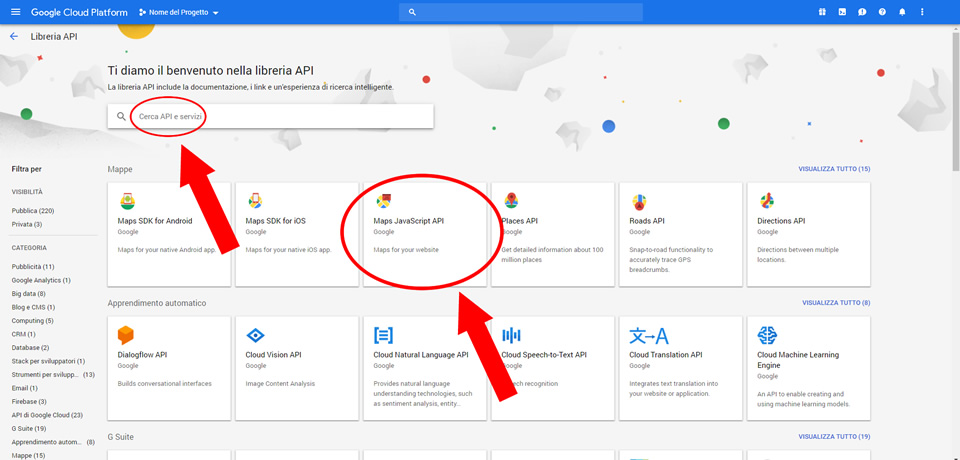The image size is (960, 460).
Task: Go back with the Libreria API arrow
Action: click(14, 37)
